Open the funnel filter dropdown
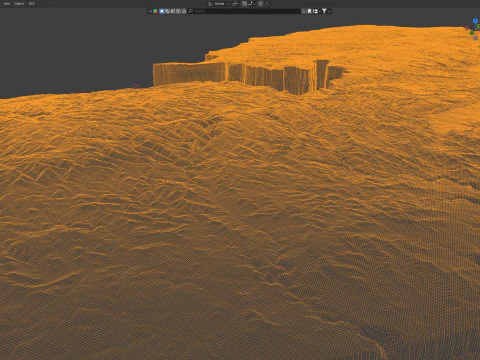The height and width of the screenshot is (360, 480). point(325,11)
